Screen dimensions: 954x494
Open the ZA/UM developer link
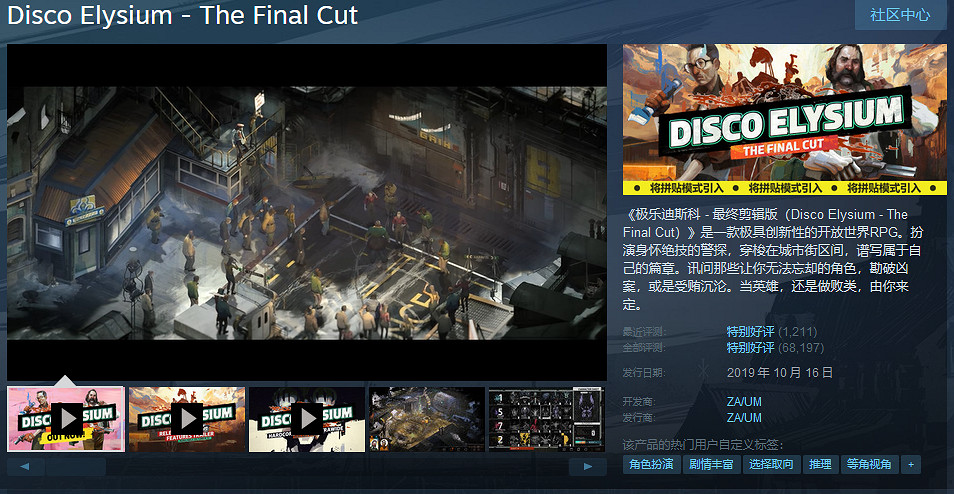(x=744, y=401)
